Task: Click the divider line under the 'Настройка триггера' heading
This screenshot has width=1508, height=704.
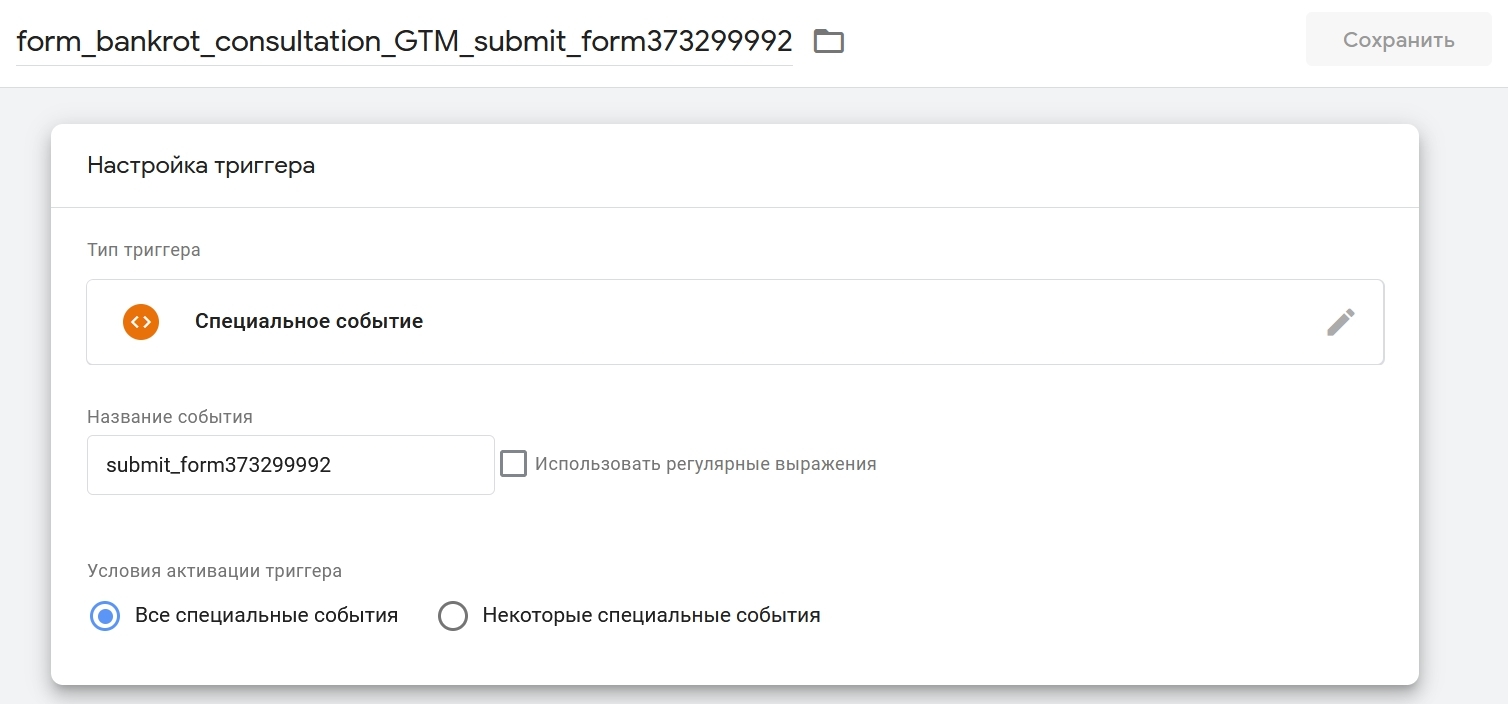Action: pyautogui.click(x=735, y=208)
